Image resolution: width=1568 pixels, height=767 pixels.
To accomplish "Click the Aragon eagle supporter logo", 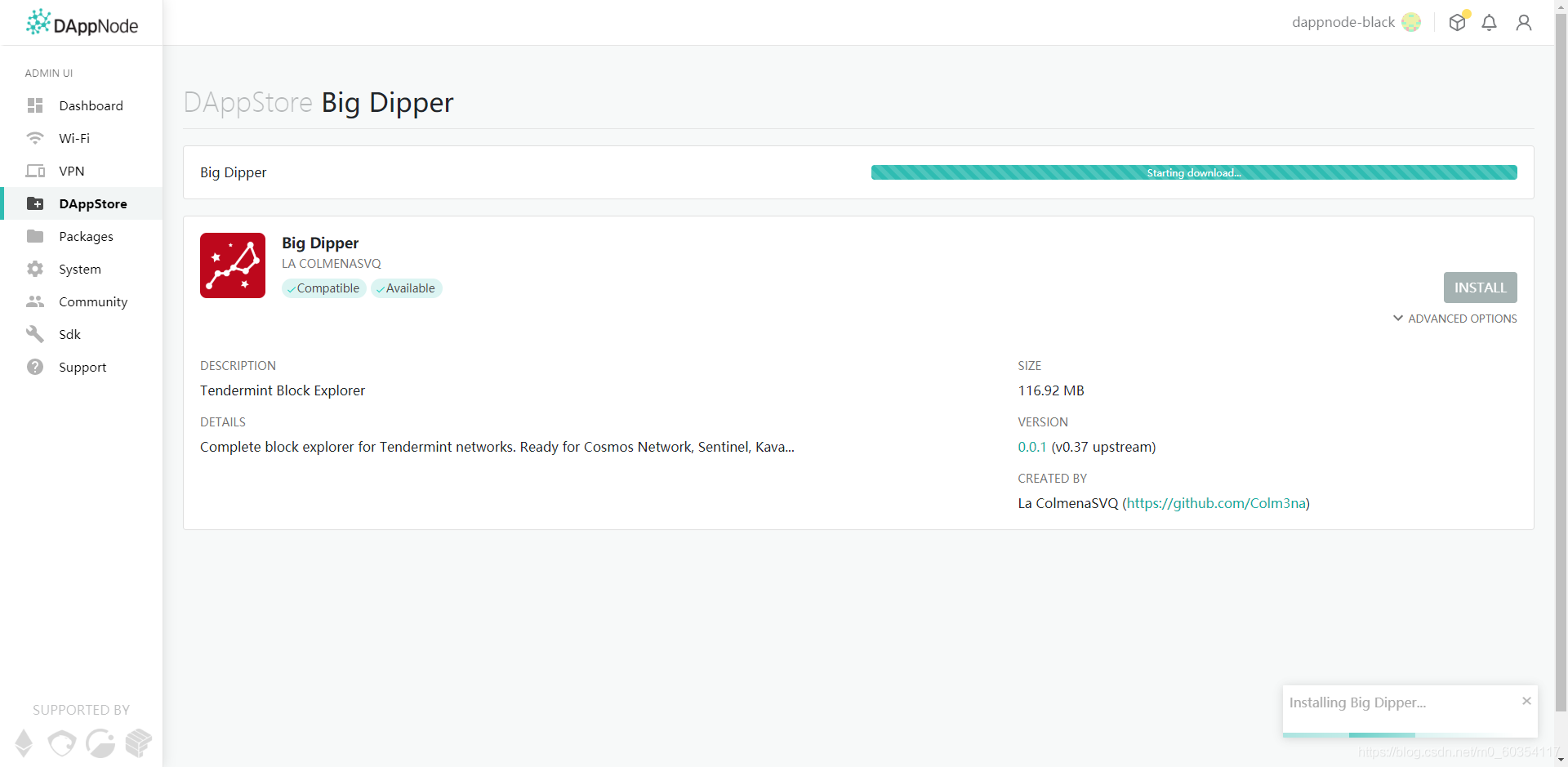I will pyautogui.click(x=62, y=742).
